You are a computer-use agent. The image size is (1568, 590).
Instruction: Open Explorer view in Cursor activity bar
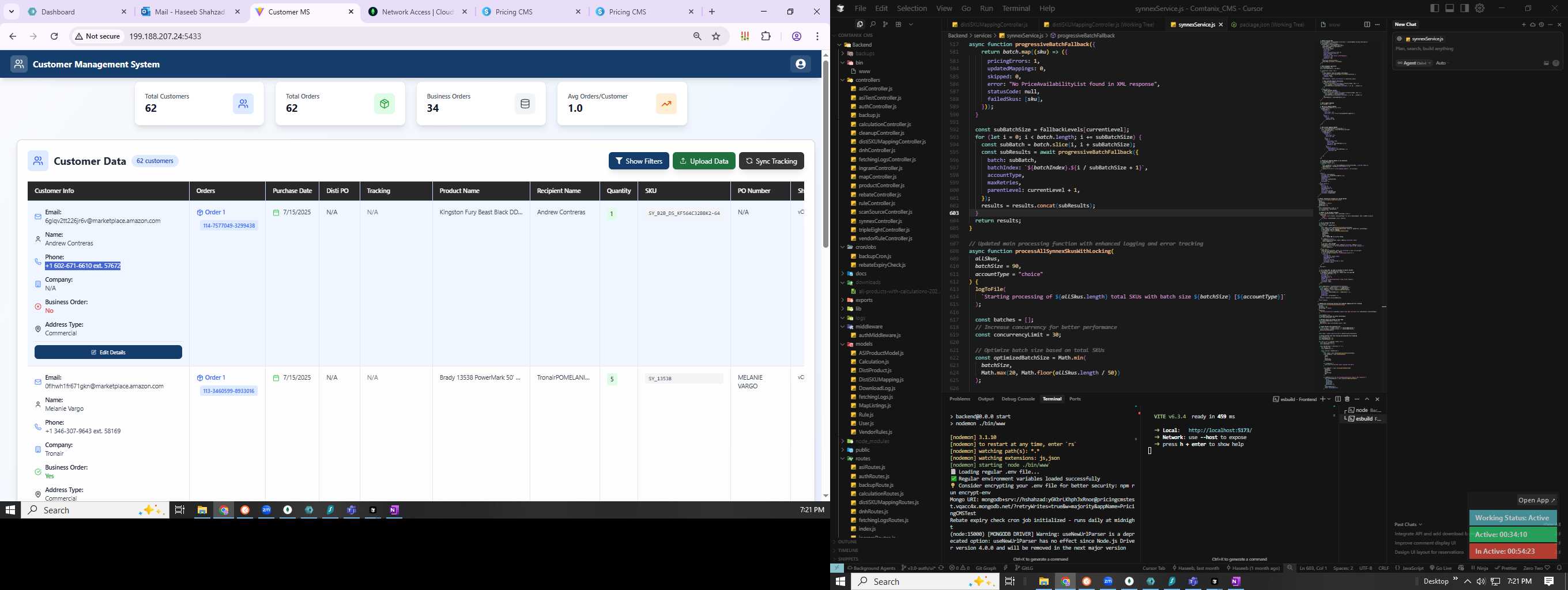pyautogui.click(x=860, y=24)
